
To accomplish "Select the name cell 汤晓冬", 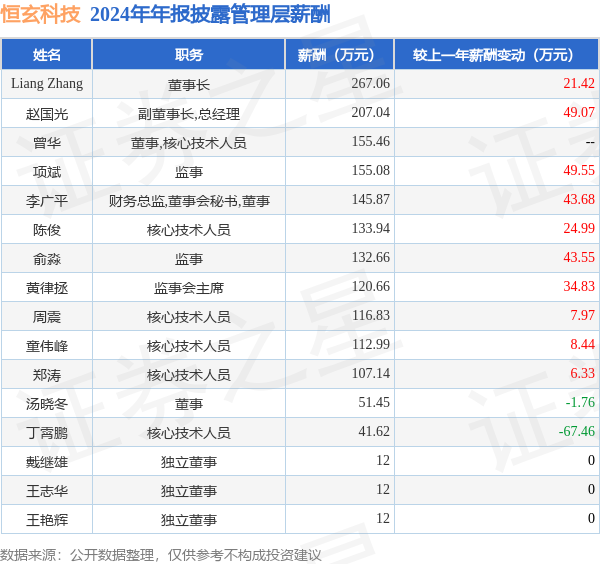I will tap(47, 404).
